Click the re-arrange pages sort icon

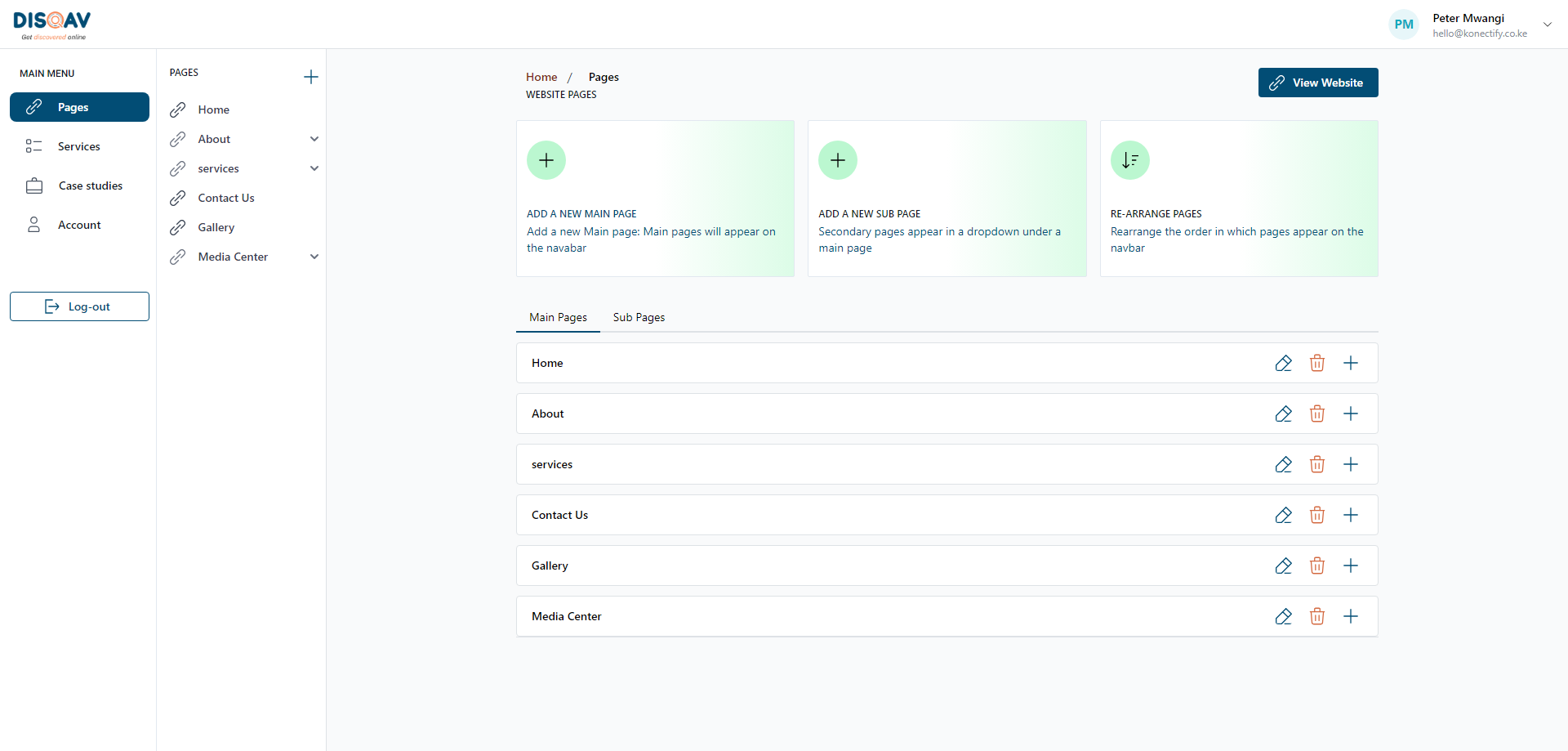(1129, 160)
